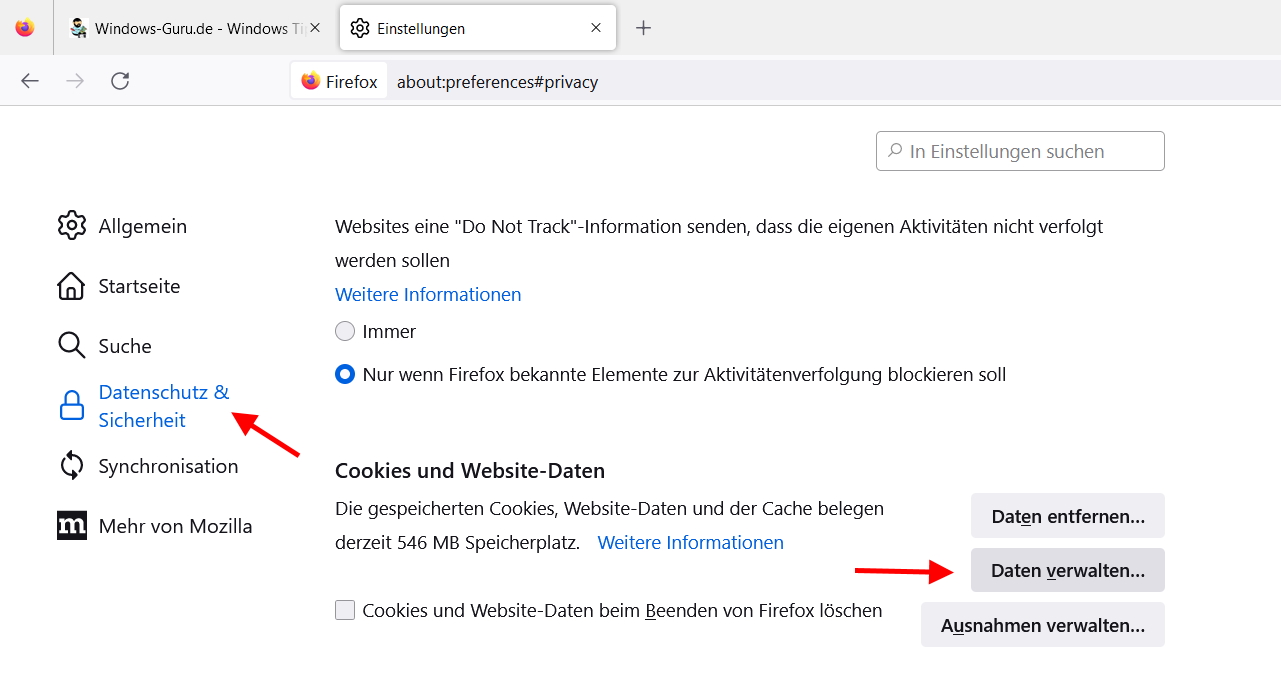The image size is (1281, 673).
Task: Click the Mozilla 'm' icon in sidebar
Action: tap(71, 525)
